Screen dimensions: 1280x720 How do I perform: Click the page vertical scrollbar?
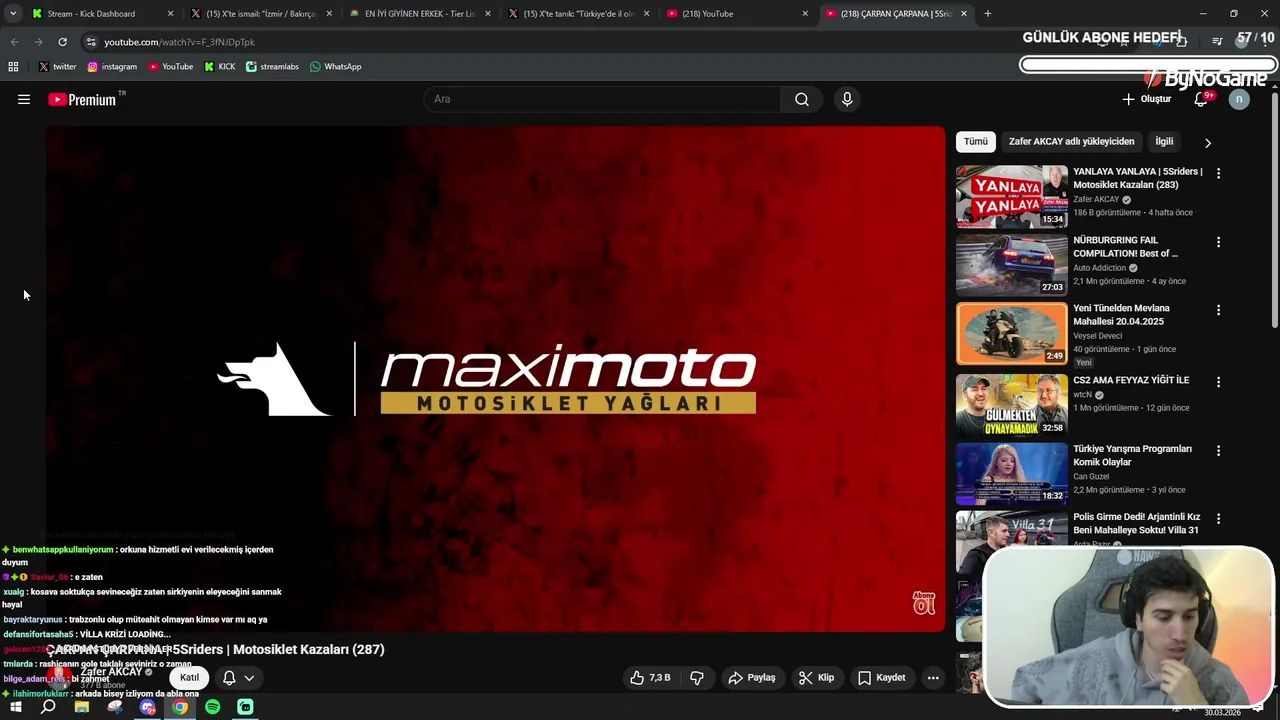pos(1274,210)
